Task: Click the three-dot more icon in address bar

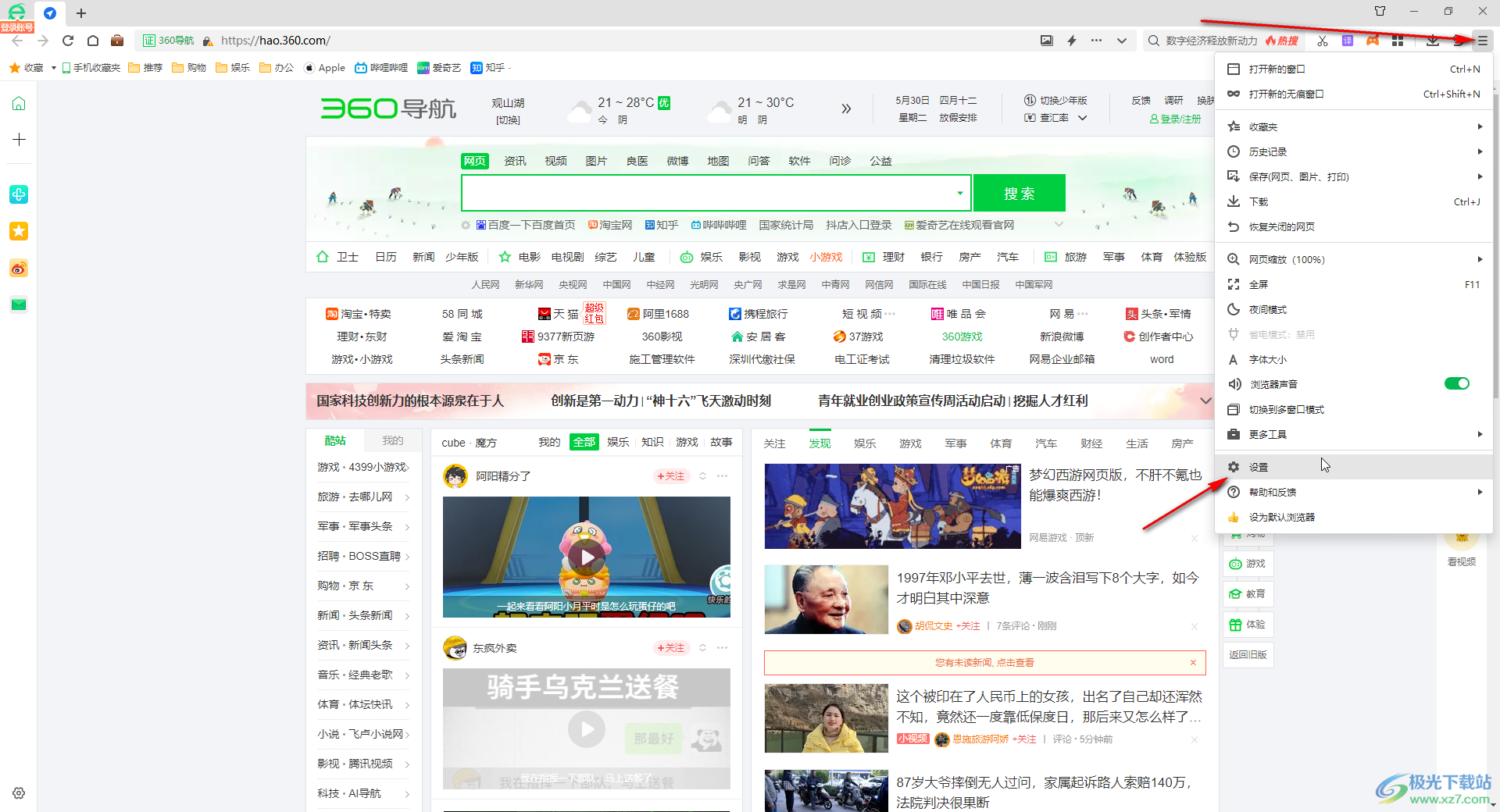Action: coord(1097,41)
